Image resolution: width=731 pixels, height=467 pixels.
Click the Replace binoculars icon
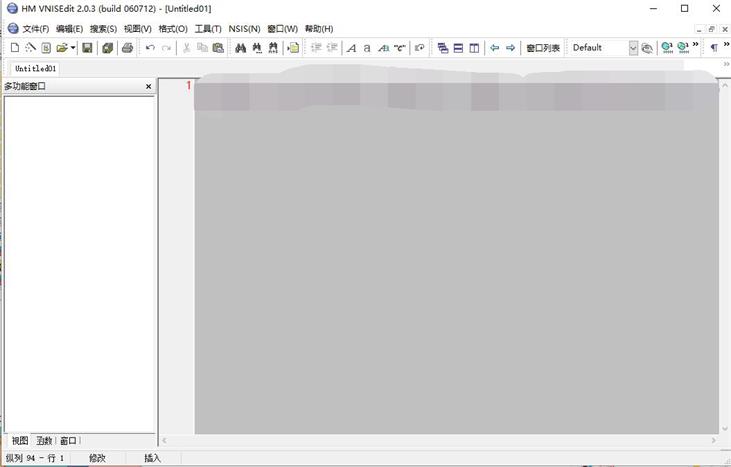(273, 48)
